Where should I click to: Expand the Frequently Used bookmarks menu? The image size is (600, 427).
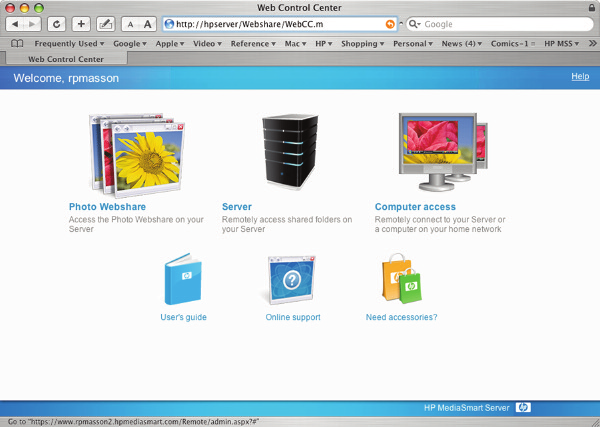tap(69, 44)
